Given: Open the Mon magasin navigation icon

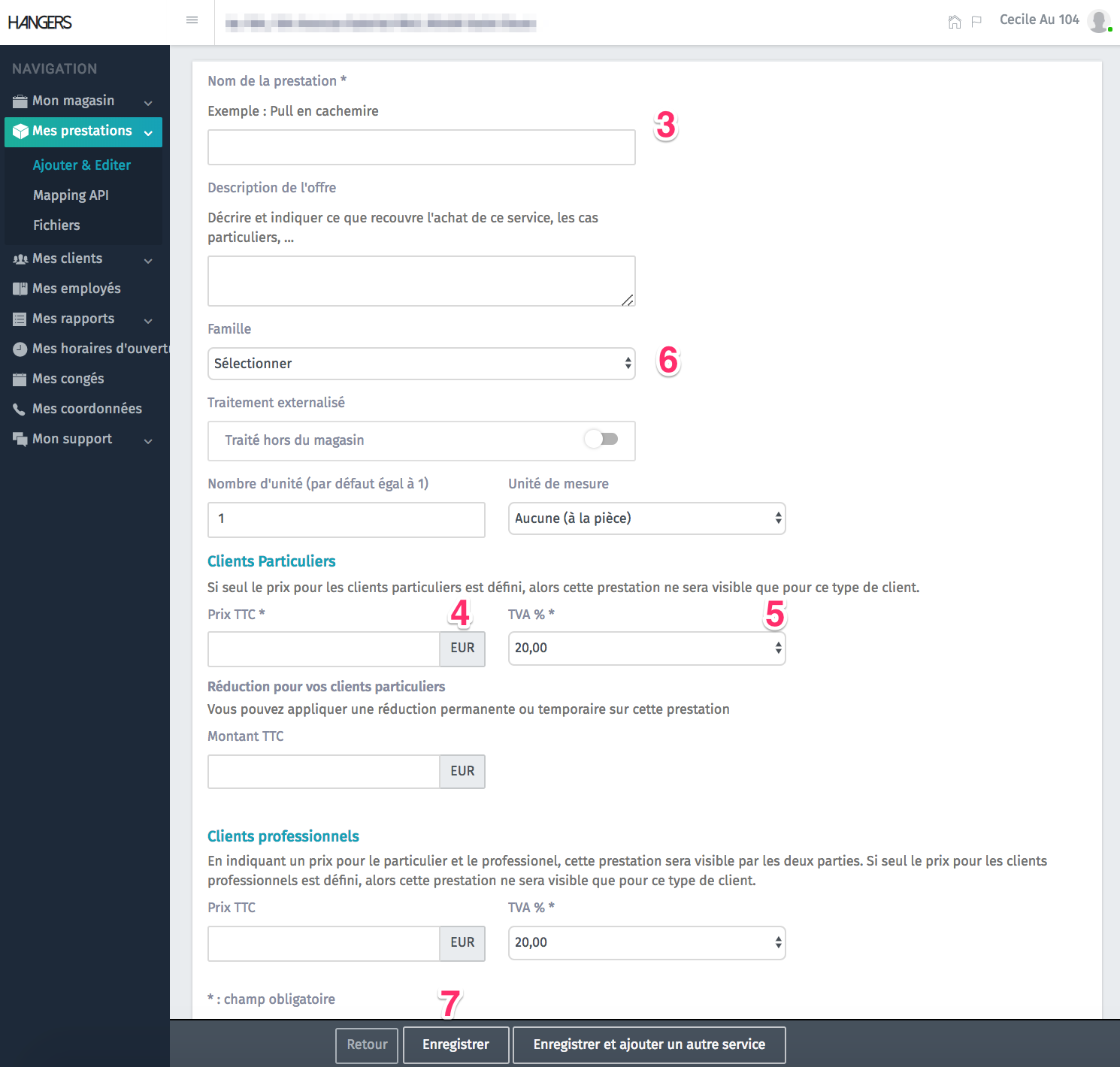Looking at the screenshot, I should [19, 100].
